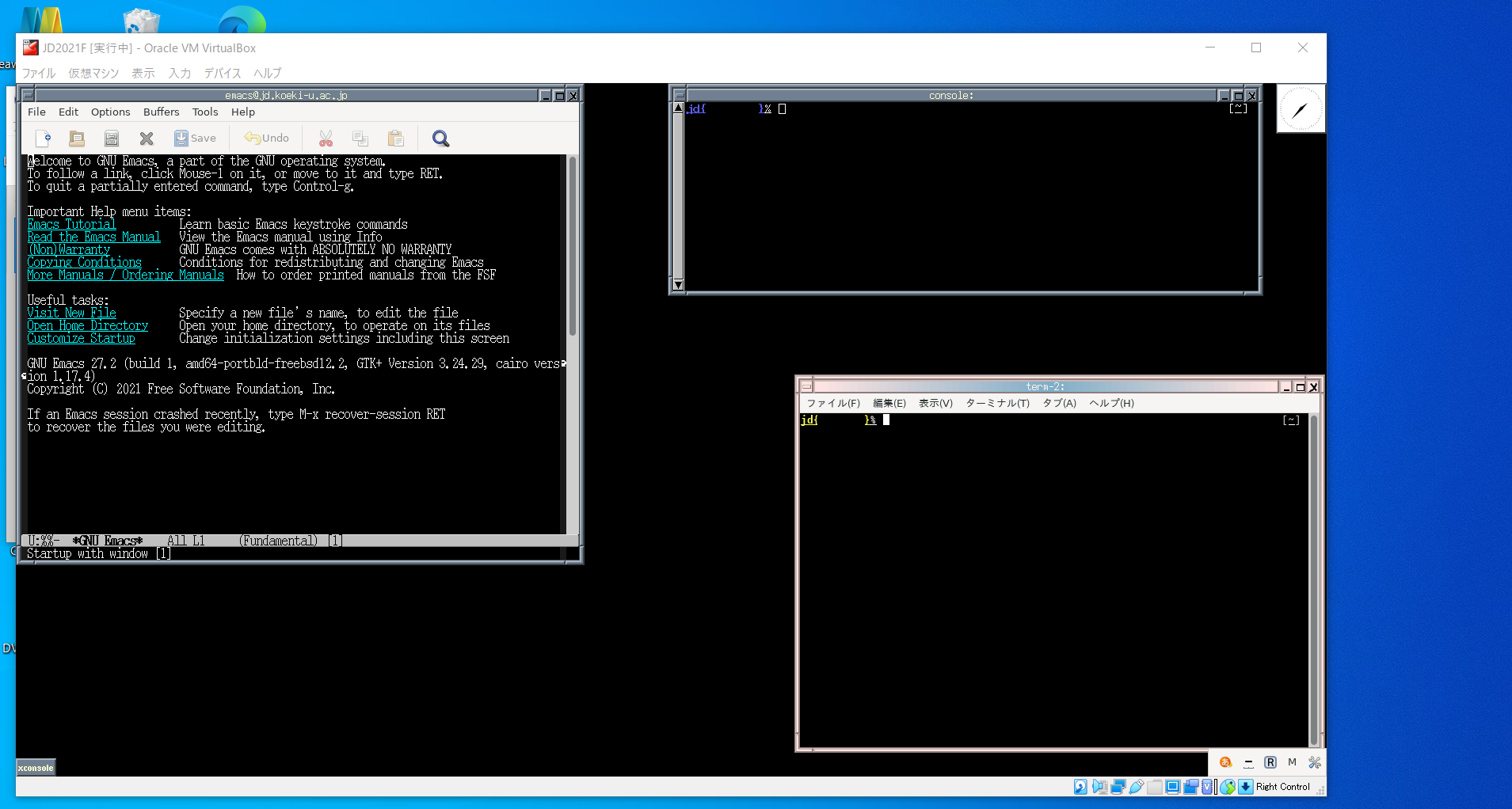Toggle the Japanese input mode indicator
The image size is (1512, 809).
click(1225, 762)
